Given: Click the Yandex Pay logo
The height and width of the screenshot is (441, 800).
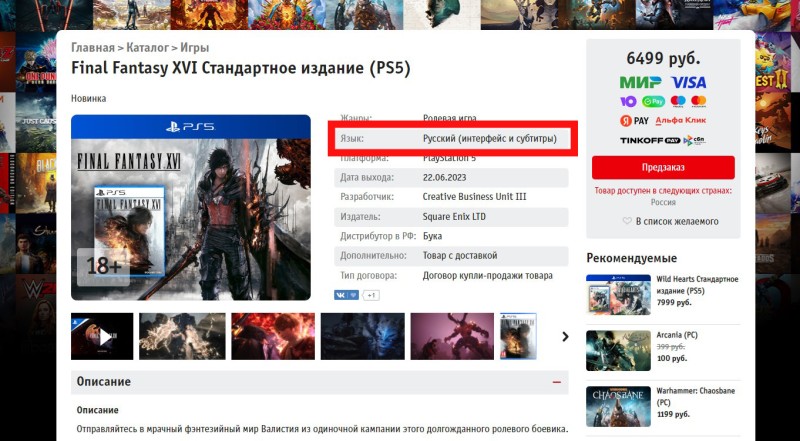Looking at the screenshot, I should pyautogui.click(x=634, y=121).
